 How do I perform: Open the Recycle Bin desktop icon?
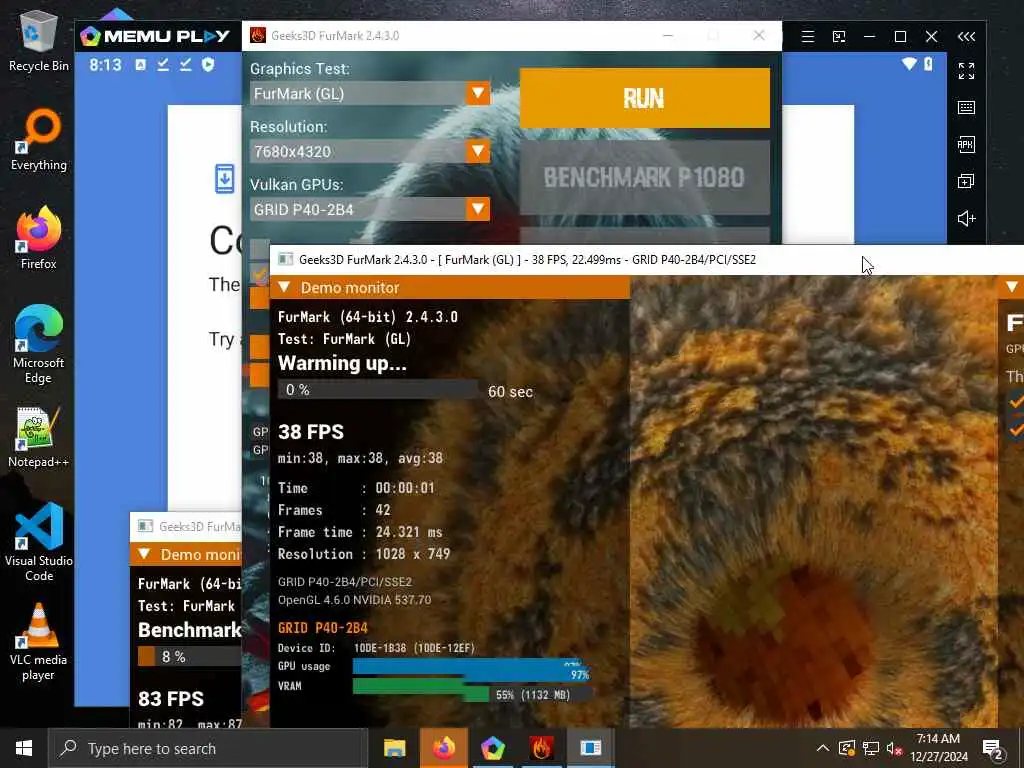tap(39, 40)
